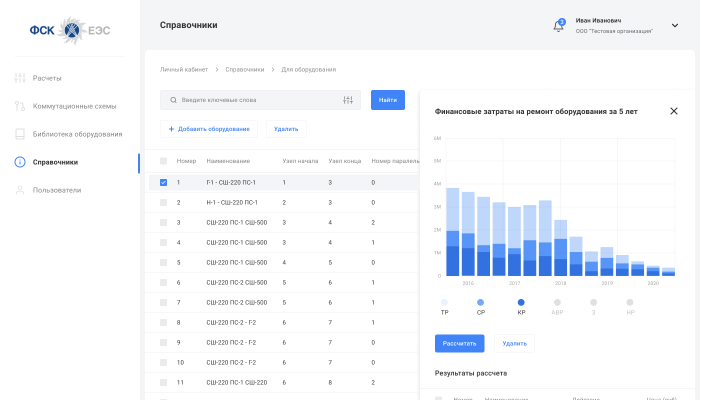Select the Н-1 - СШ-220 ПС-1 row name

[x=232, y=203]
